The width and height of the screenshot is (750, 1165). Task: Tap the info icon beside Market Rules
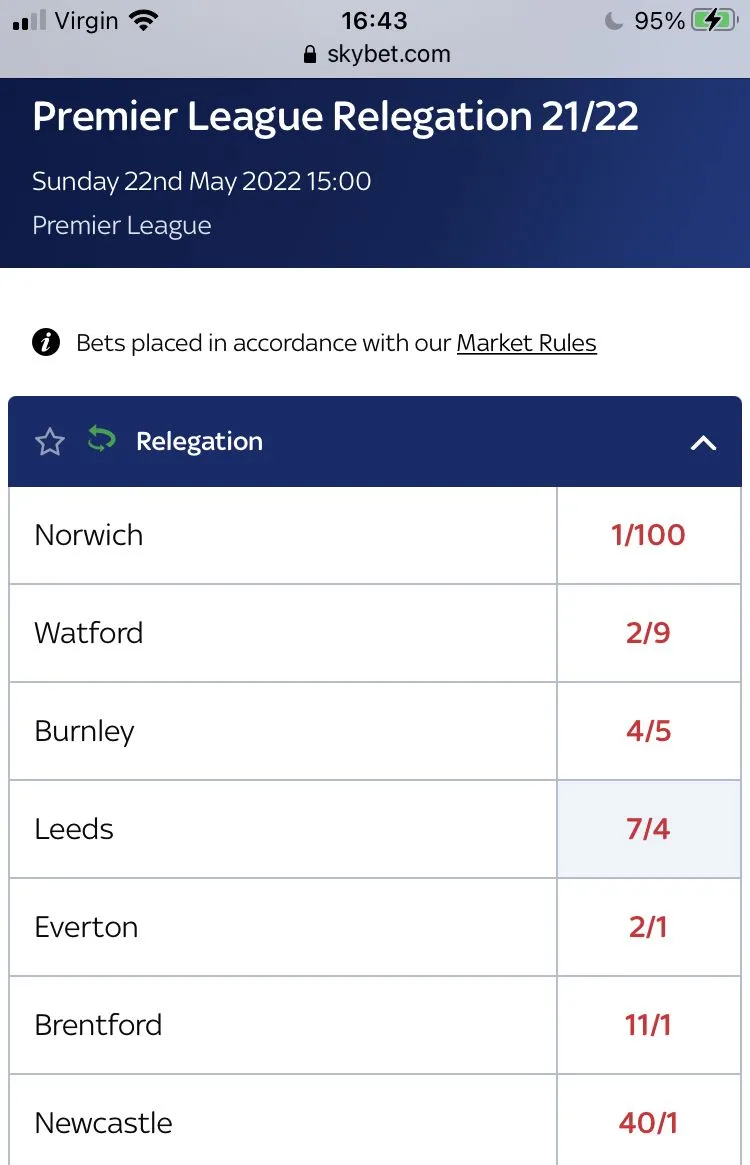[x=46, y=343]
